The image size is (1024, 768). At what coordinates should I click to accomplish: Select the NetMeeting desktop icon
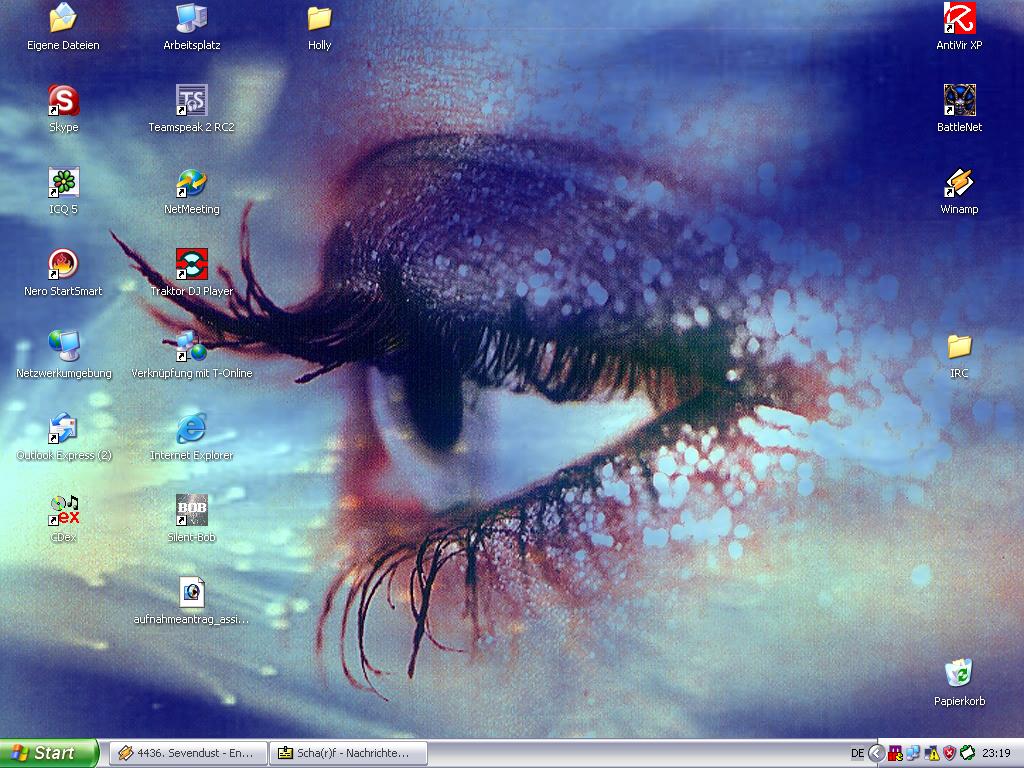click(191, 183)
